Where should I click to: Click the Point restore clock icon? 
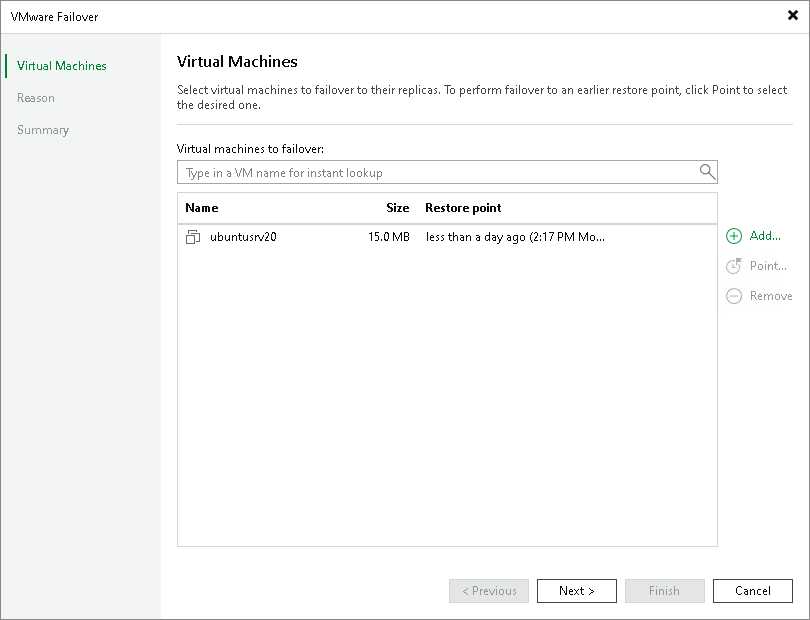point(734,266)
